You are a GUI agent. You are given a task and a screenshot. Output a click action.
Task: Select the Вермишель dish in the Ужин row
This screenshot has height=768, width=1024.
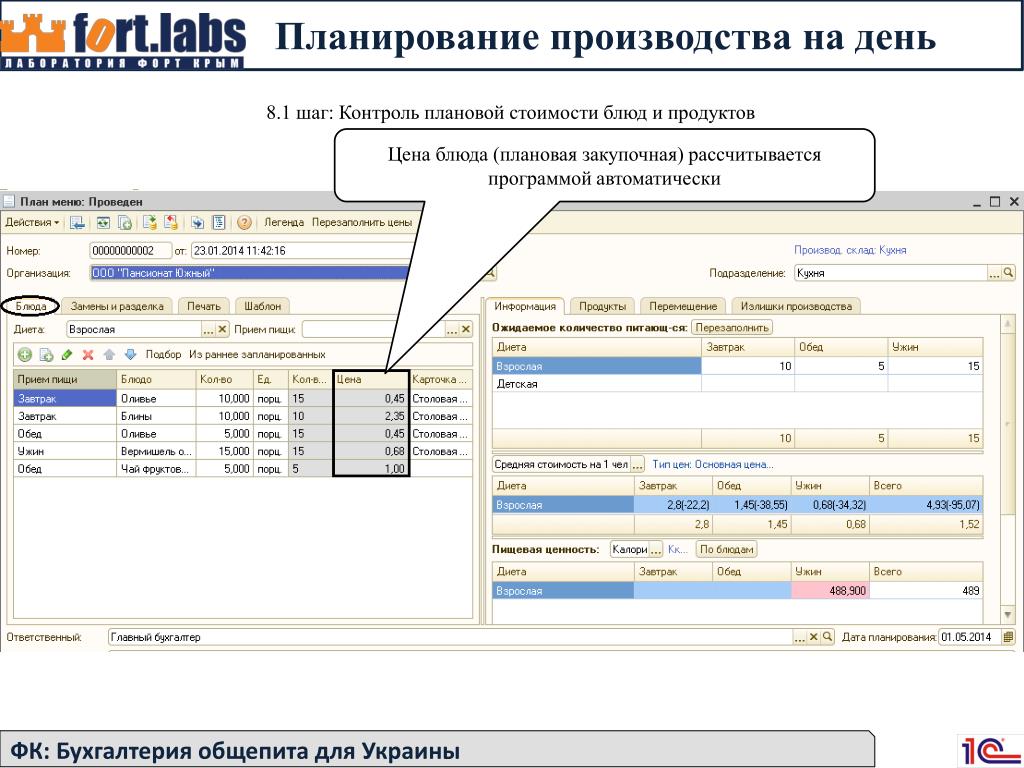(156, 451)
